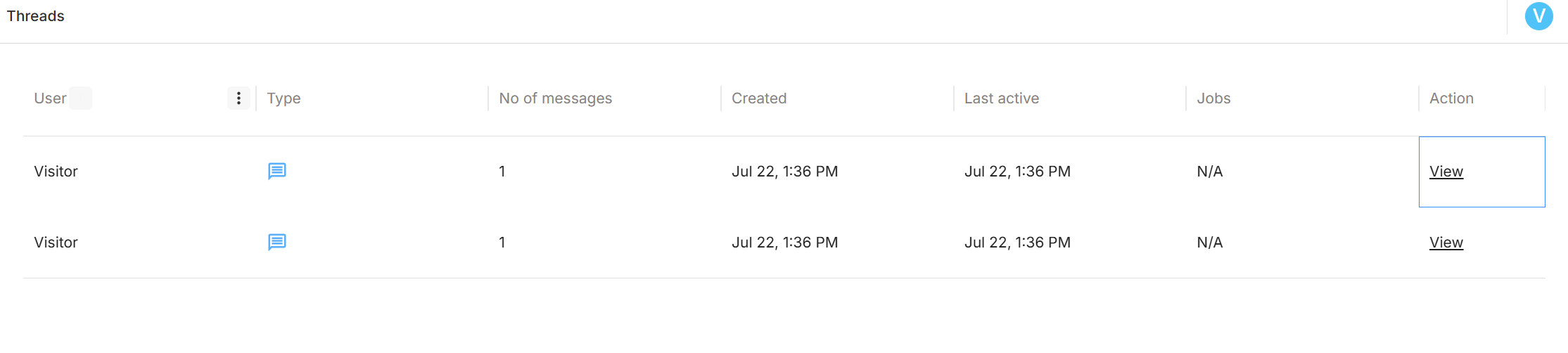Open the User column options menu
This screenshot has height=353, width=1568.
point(238,98)
